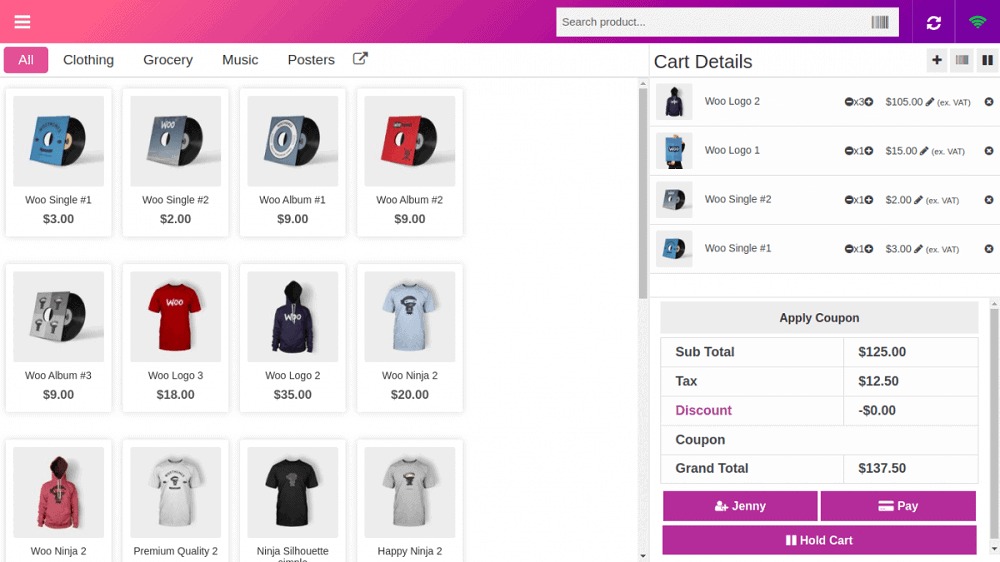
Task: Click barcode icon in search box
Action: (880, 22)
